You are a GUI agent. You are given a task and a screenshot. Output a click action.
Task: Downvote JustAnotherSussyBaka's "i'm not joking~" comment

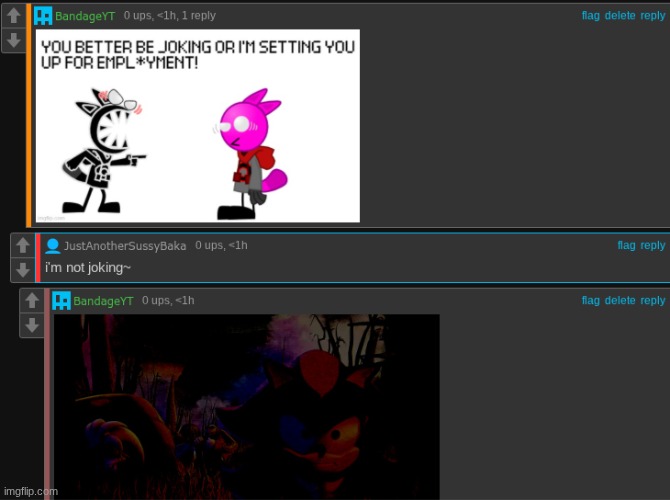(23, 270)
